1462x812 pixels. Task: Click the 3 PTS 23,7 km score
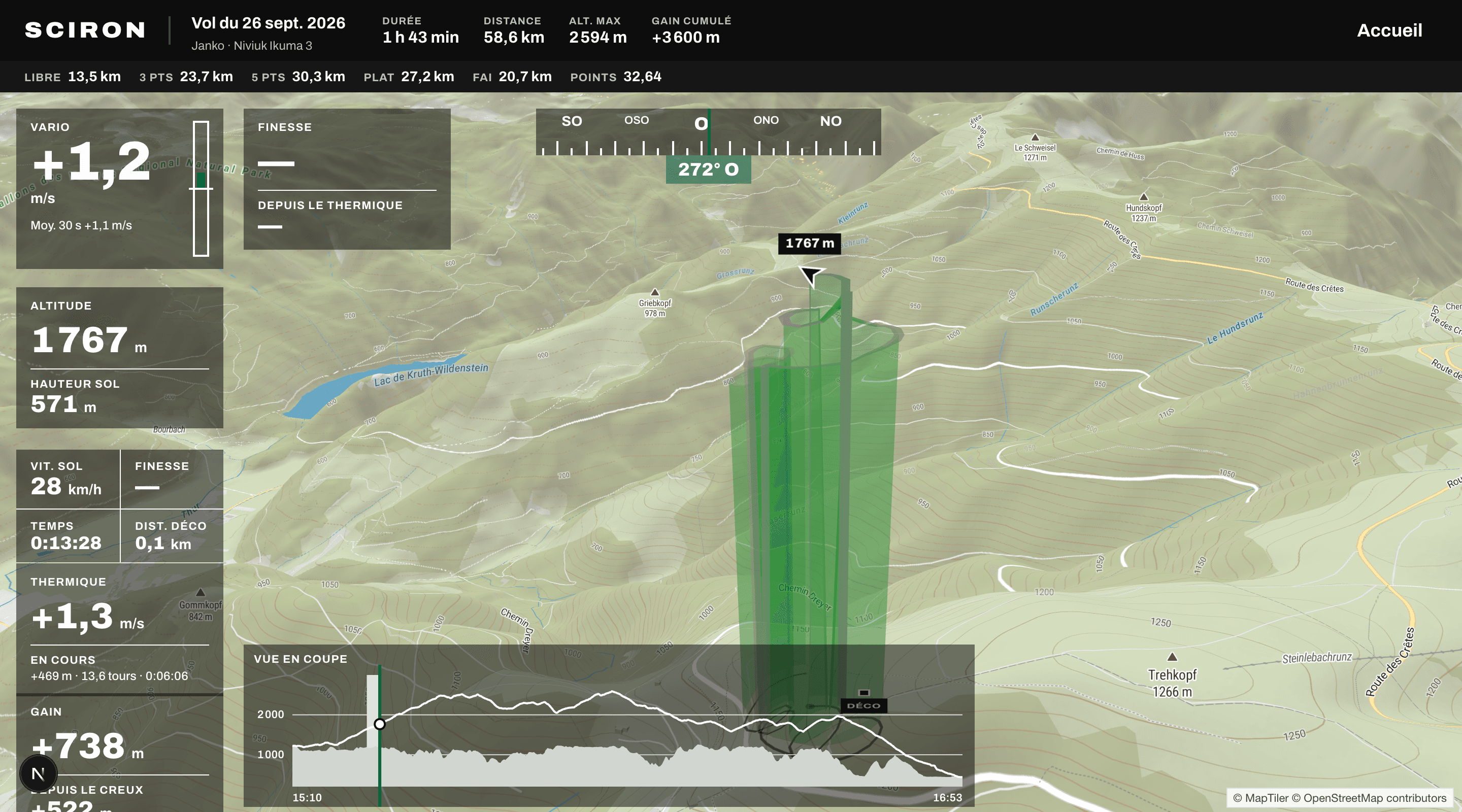(186, 77)
